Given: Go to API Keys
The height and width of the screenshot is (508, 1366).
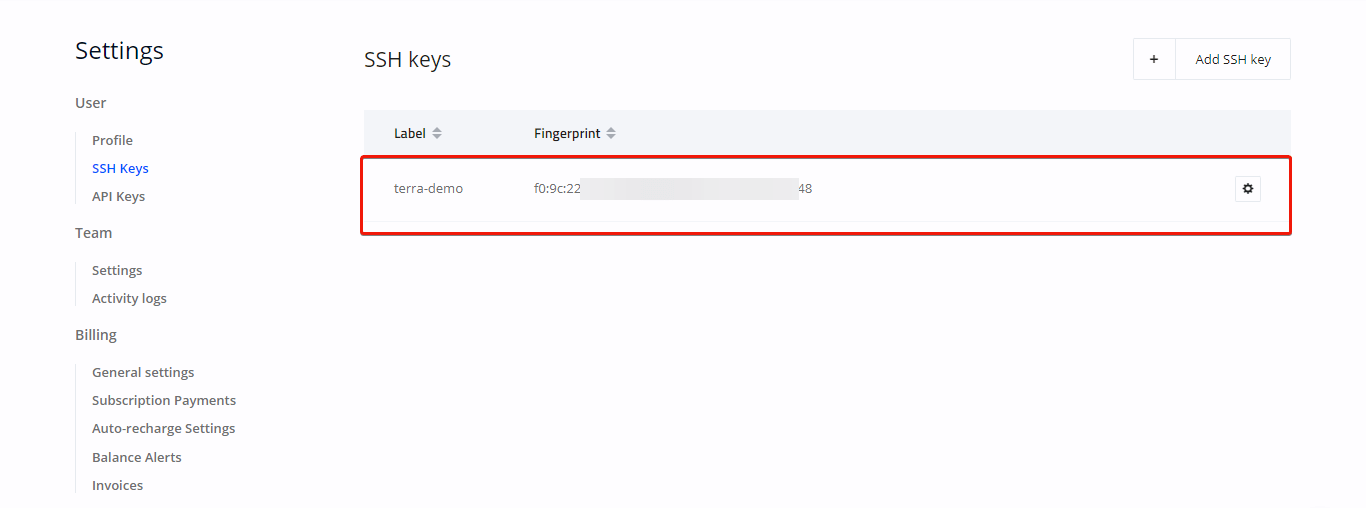Looking at the screenshot, I should [118, 196].
